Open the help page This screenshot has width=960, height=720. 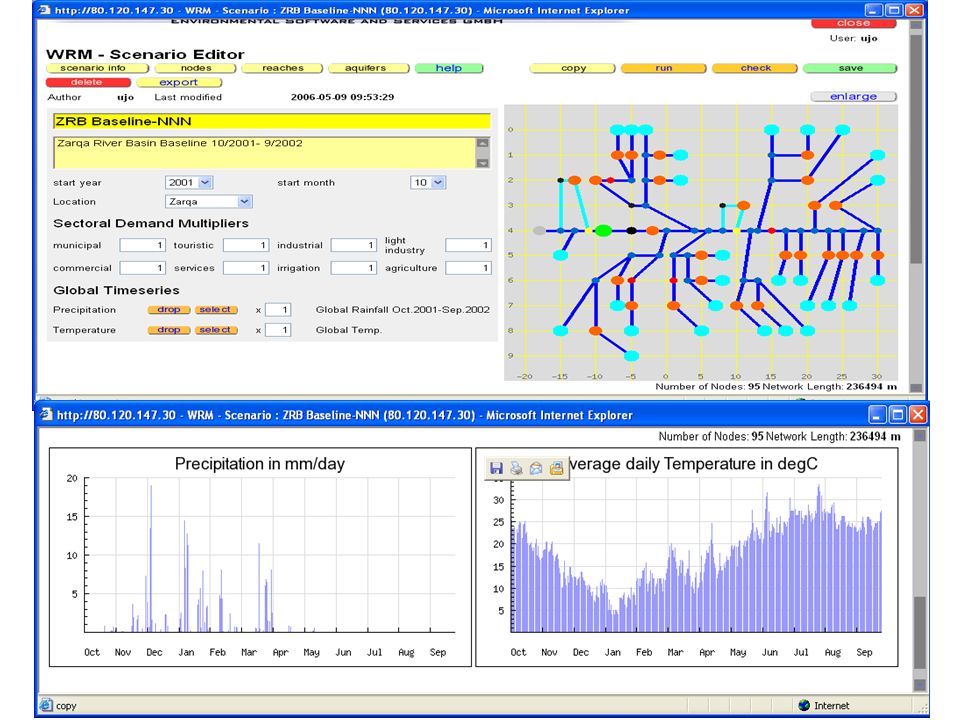(x=449, y=68)
